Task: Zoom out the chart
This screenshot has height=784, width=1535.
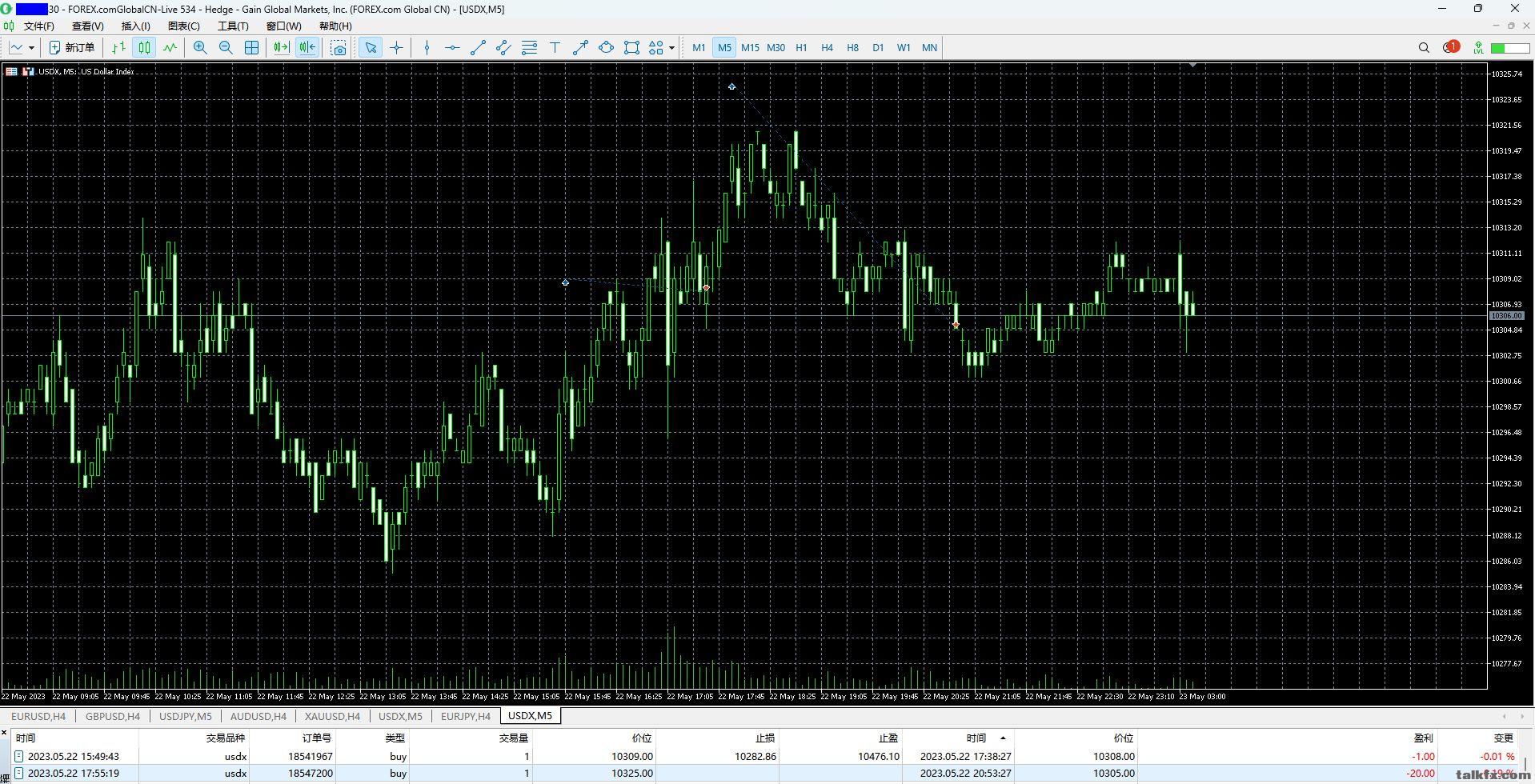Action: click(x=226, y=48)
